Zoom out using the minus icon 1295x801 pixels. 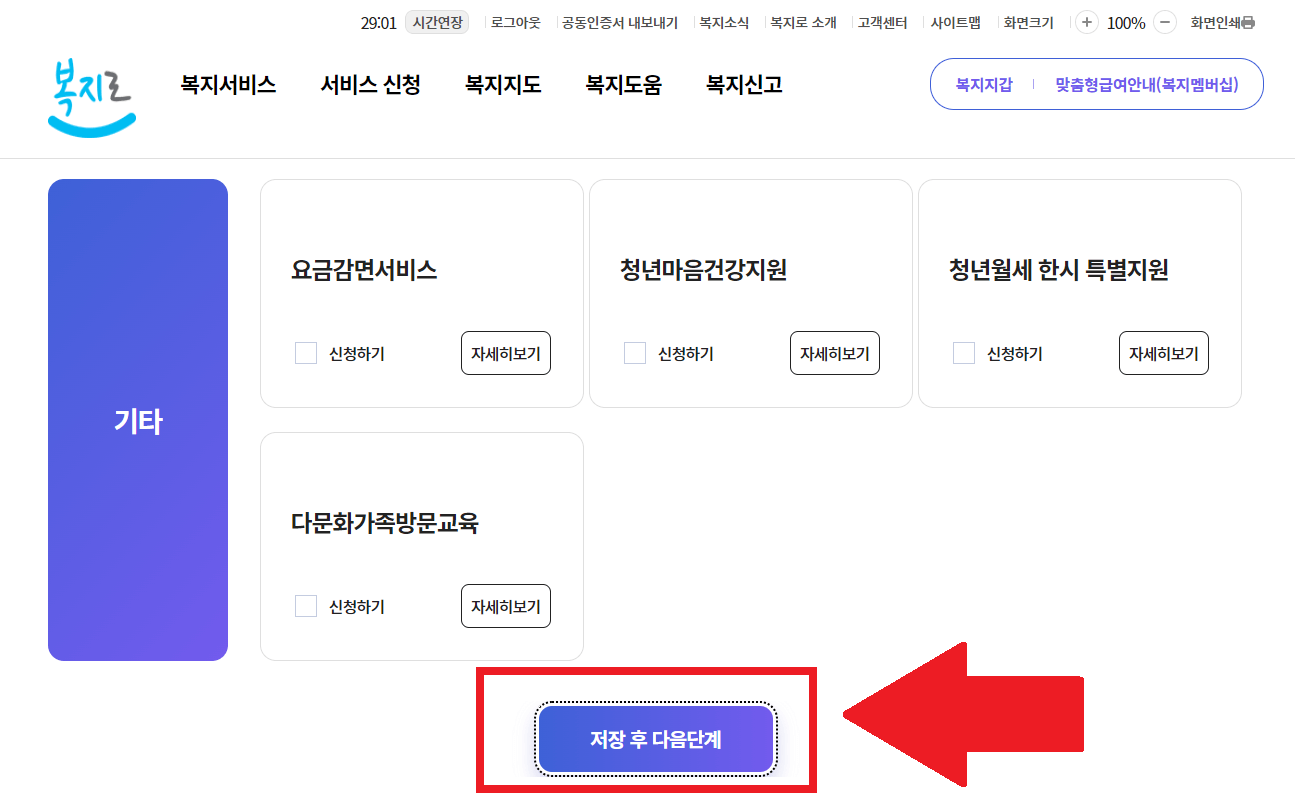pyautogui.click(x=1163, y=21)
